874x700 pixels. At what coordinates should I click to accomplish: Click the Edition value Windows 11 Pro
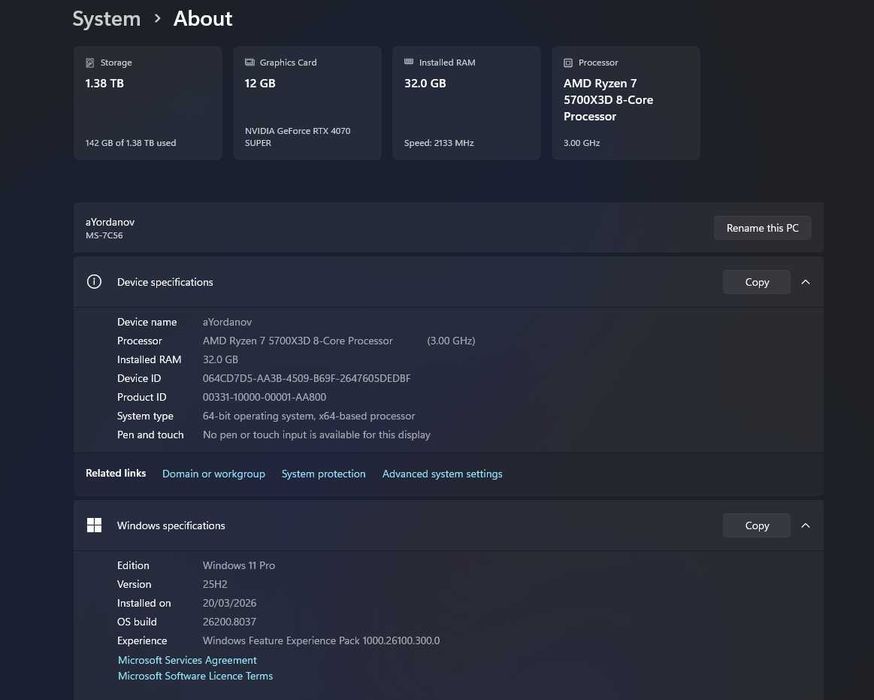coord(239,565)
